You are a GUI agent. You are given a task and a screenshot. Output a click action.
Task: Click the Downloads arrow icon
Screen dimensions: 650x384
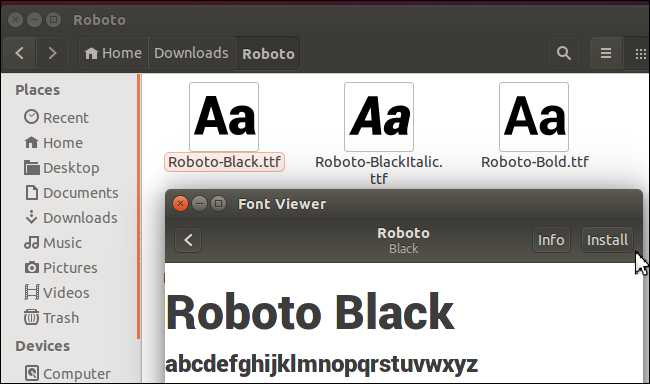tap(32, 217)
